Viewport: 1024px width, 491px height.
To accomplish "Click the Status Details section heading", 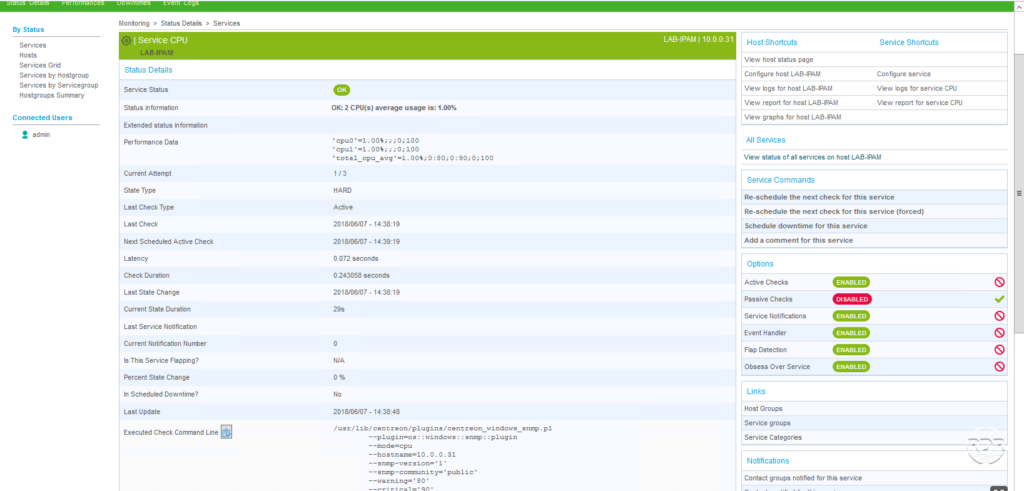I will click(x=148, y=70).
